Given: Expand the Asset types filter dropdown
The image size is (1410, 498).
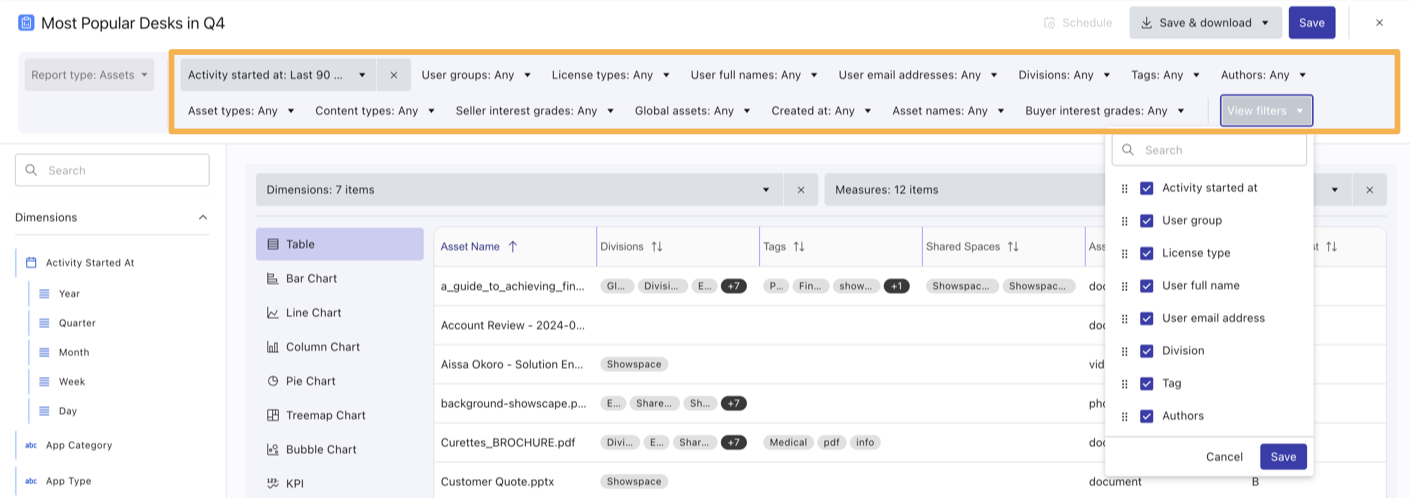Looking at the screenshot, I should pyautogui.click(x=241, y=111).
